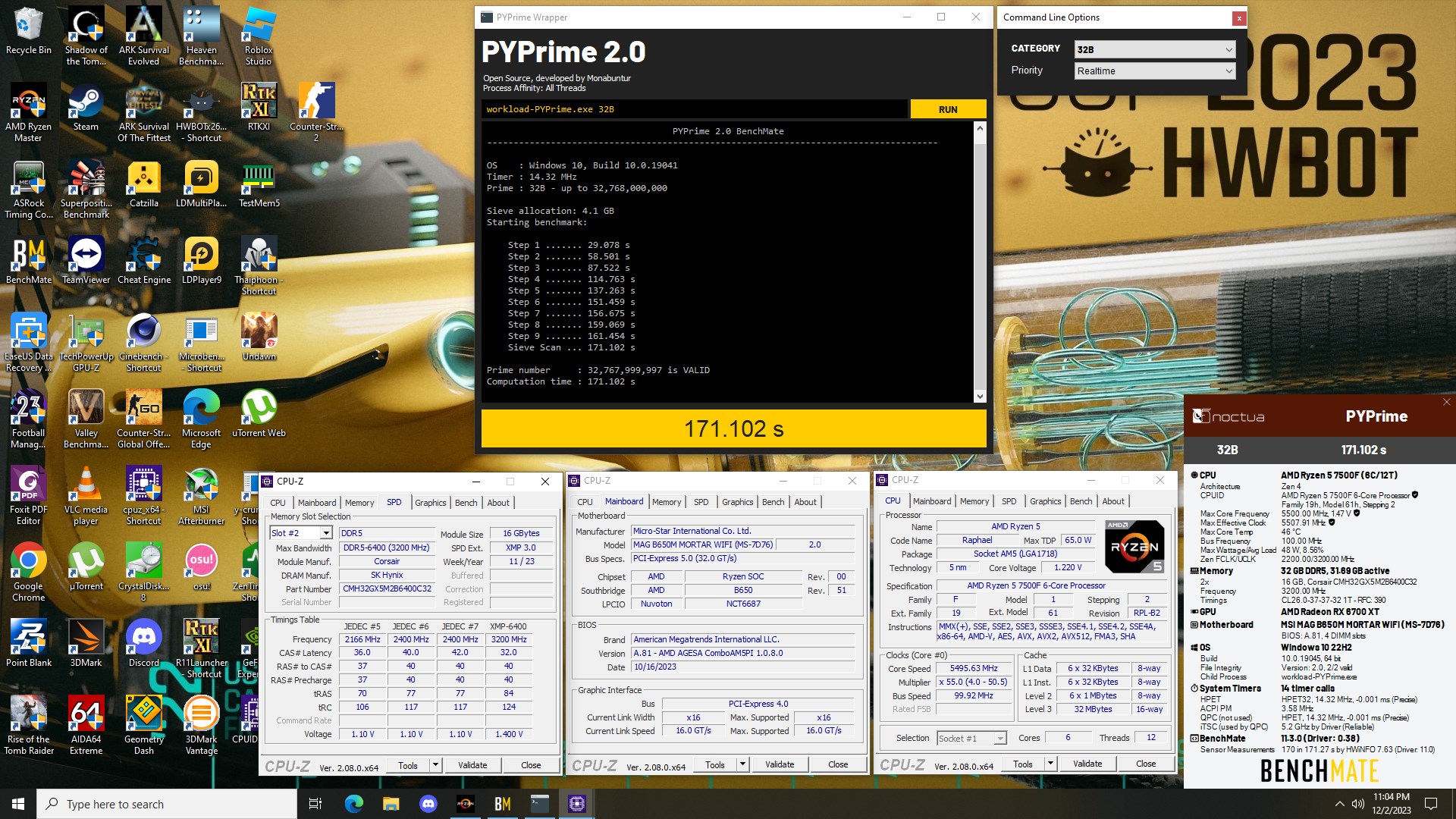The width and height of the screenshot is (1456, 819).
Task: Launch BenchMate desktop icon
Action: point(29,261)
